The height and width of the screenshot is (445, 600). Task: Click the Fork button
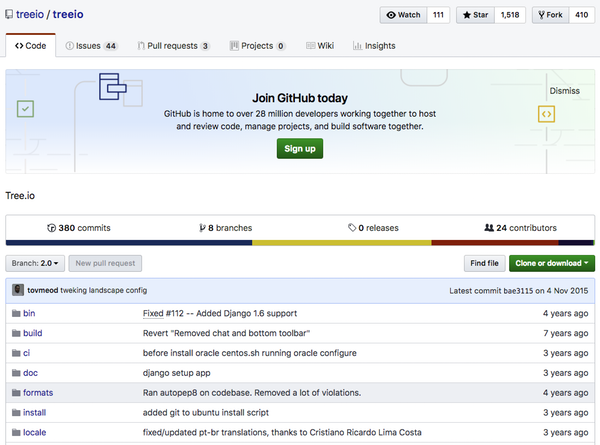click(550, 15)
